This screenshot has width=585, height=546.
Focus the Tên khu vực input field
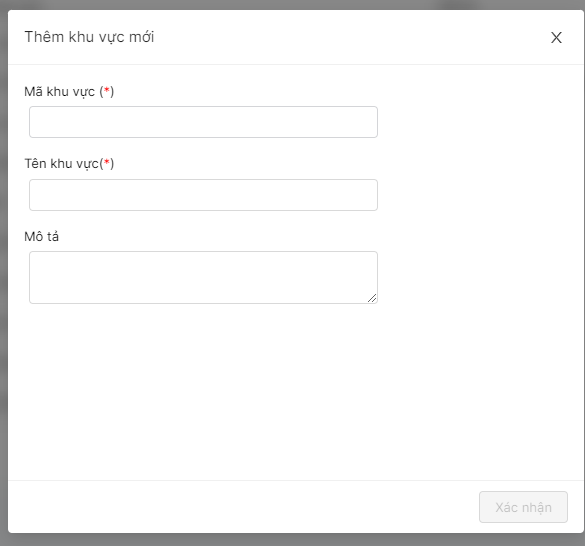(203, 195)
